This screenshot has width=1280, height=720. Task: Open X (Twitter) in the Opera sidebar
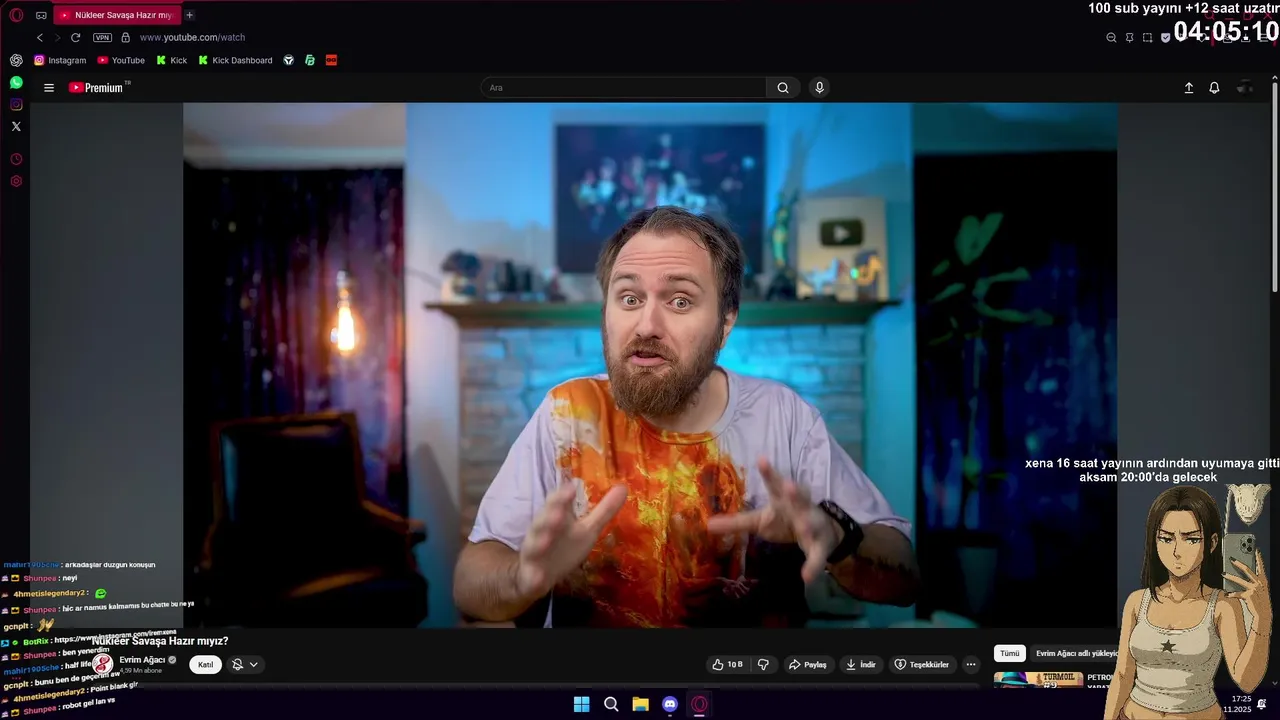click(x=16, y=126)
